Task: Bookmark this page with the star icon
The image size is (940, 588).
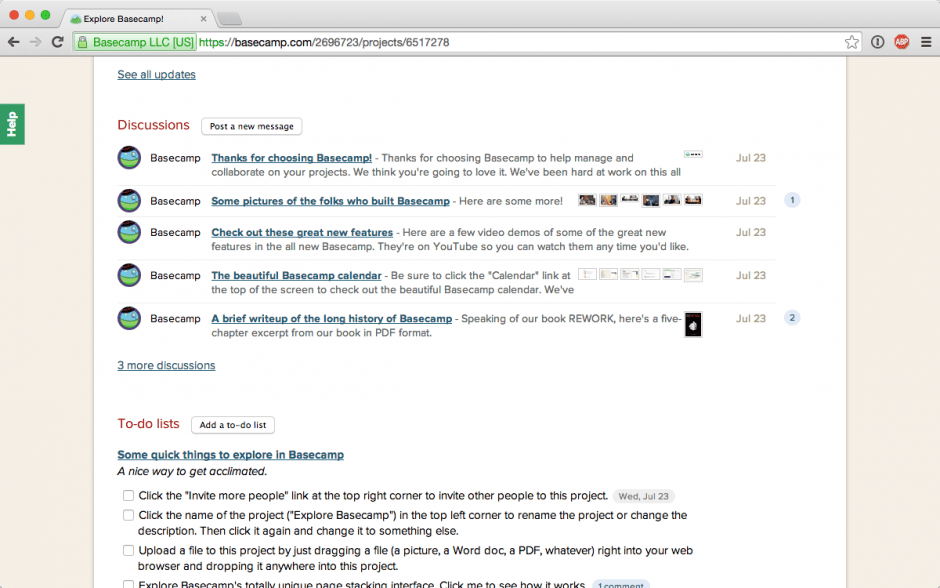Action: 852,42
